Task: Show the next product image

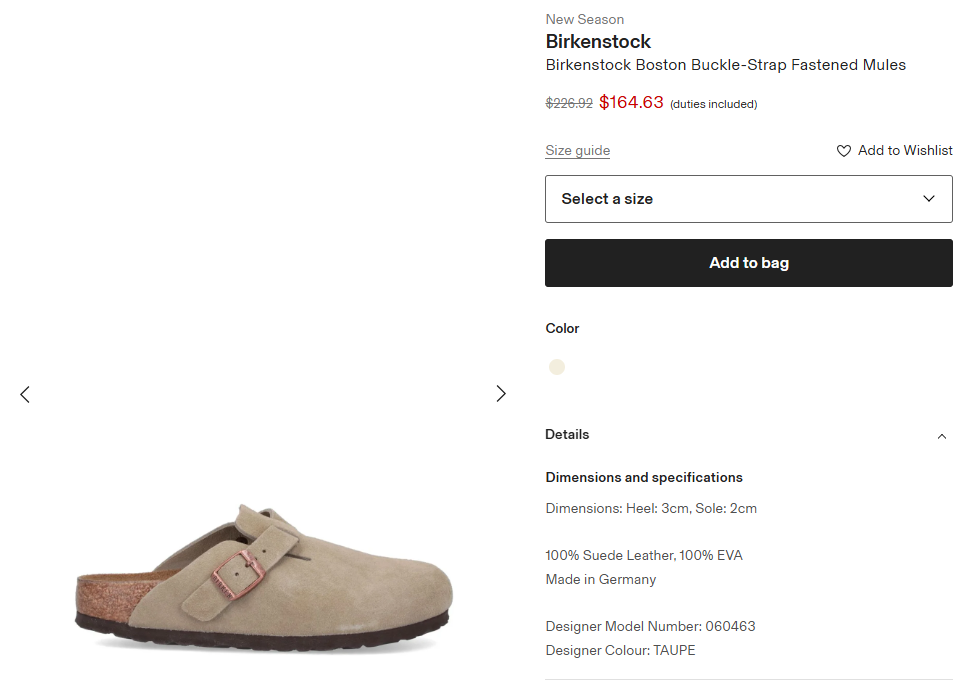Action: [501, 394]
